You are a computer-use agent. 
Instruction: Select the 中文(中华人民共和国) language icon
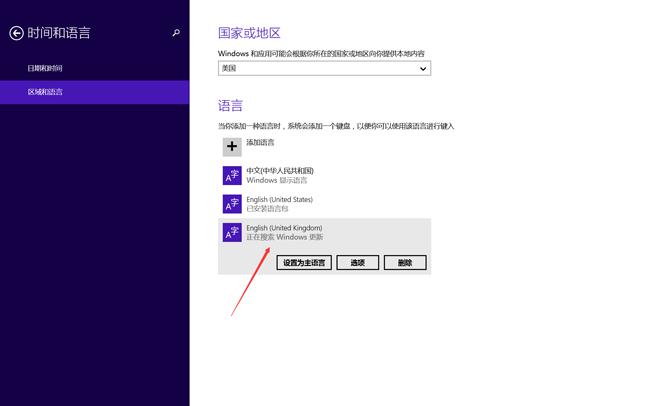[x=232, y=175]
